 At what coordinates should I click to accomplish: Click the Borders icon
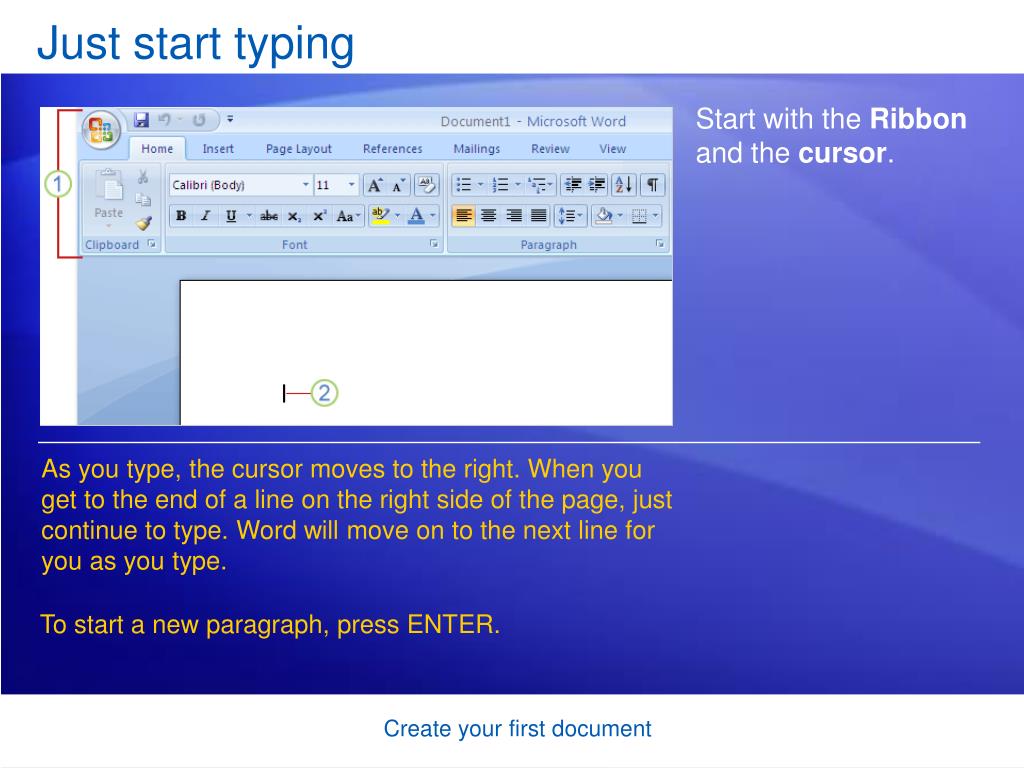coord(639,216)
